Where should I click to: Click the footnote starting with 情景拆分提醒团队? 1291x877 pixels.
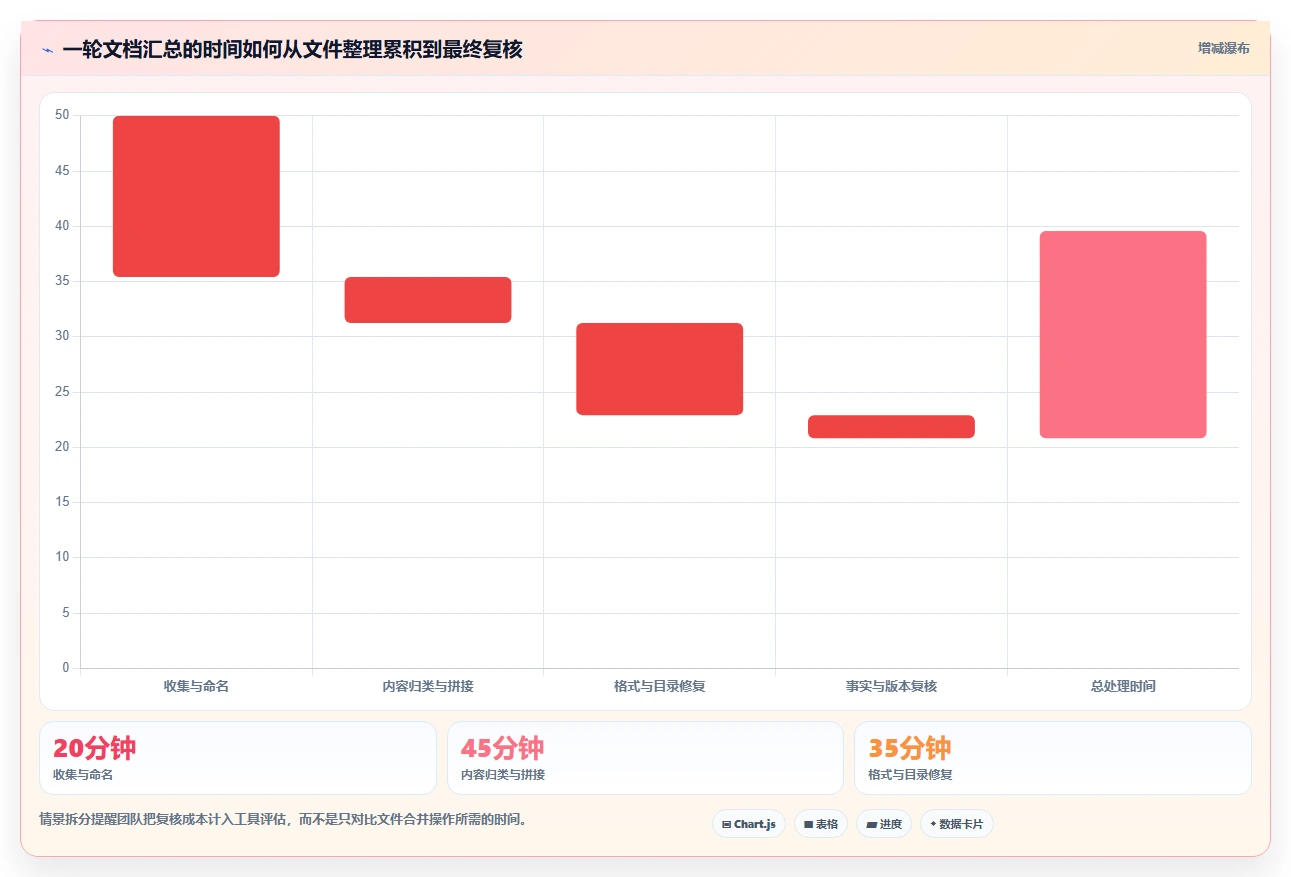coord(283,820)
